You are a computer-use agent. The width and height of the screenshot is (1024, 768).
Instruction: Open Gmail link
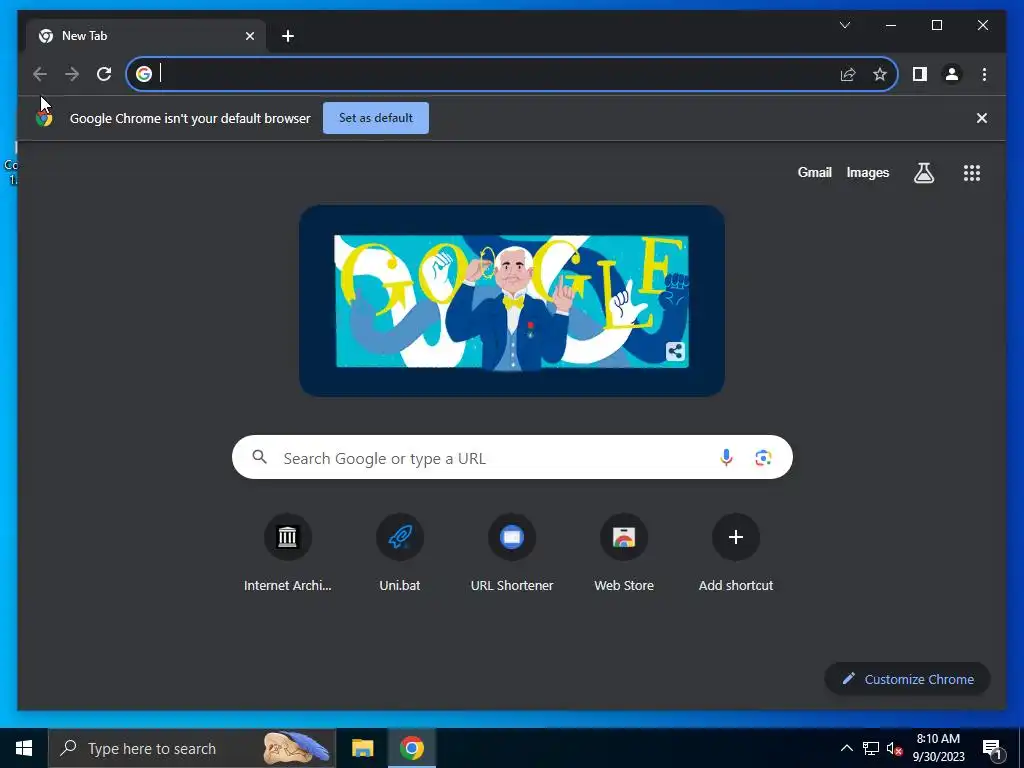click(x=814, y=172)
